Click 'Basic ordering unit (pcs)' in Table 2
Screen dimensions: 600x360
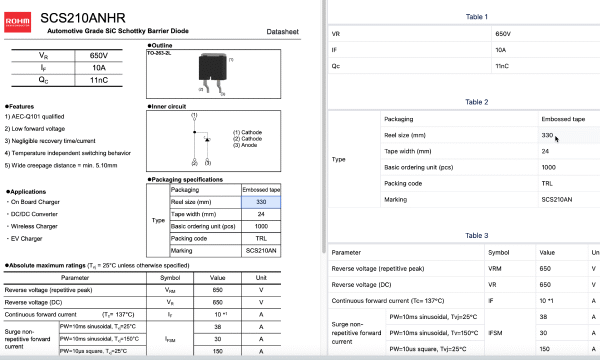(x=419, y=167)
